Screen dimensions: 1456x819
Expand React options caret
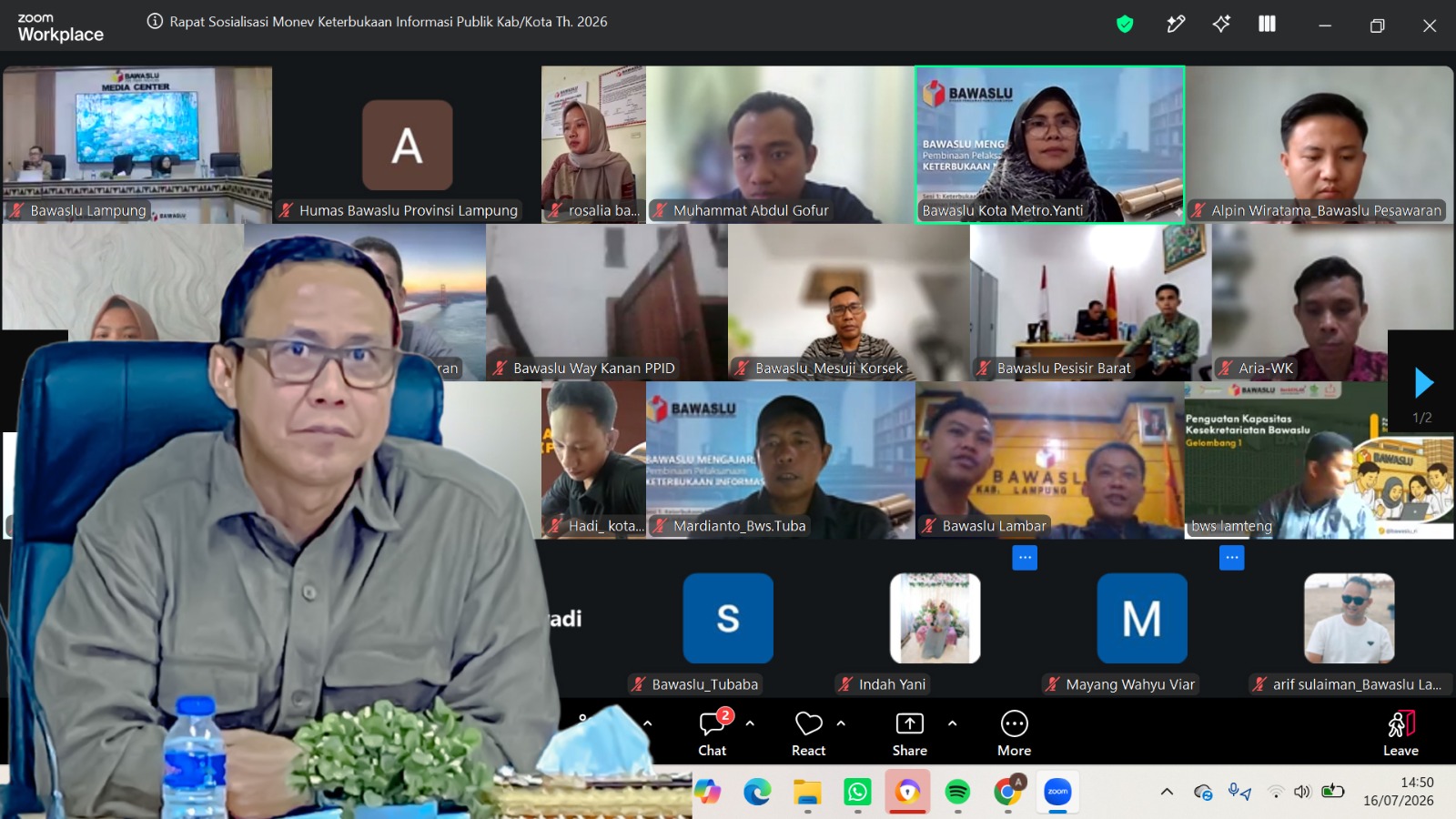[841, 723]
